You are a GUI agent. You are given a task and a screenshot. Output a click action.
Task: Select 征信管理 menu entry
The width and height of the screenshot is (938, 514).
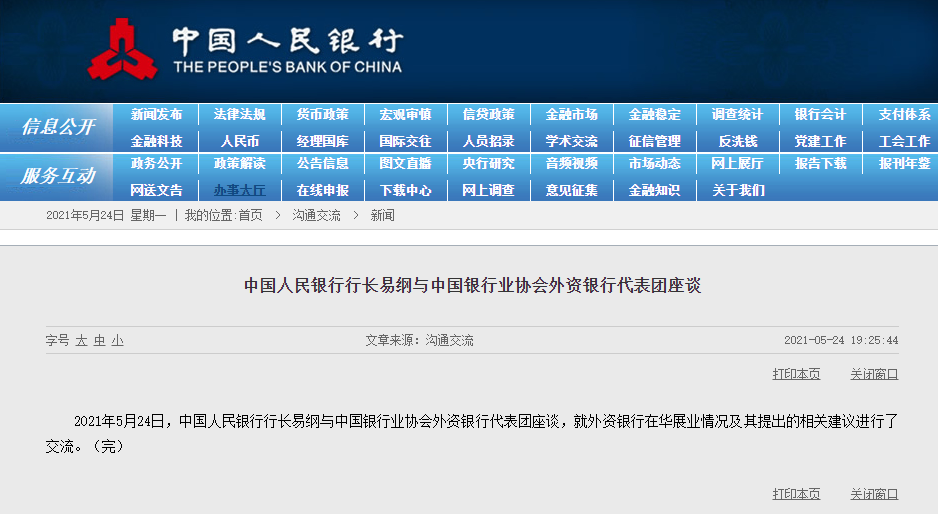click(654, 141)
